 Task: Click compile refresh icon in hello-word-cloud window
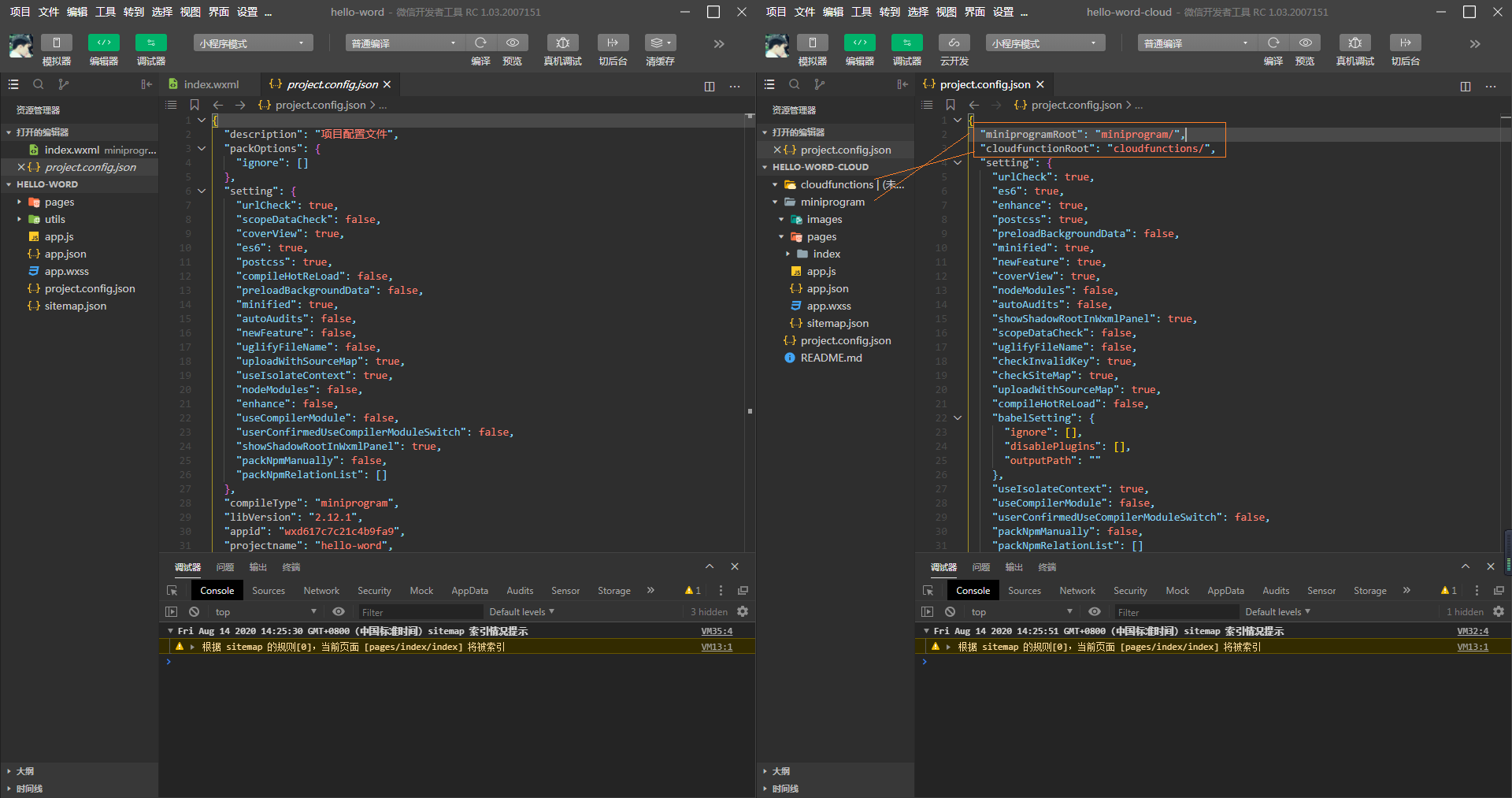pos(1273,43)
